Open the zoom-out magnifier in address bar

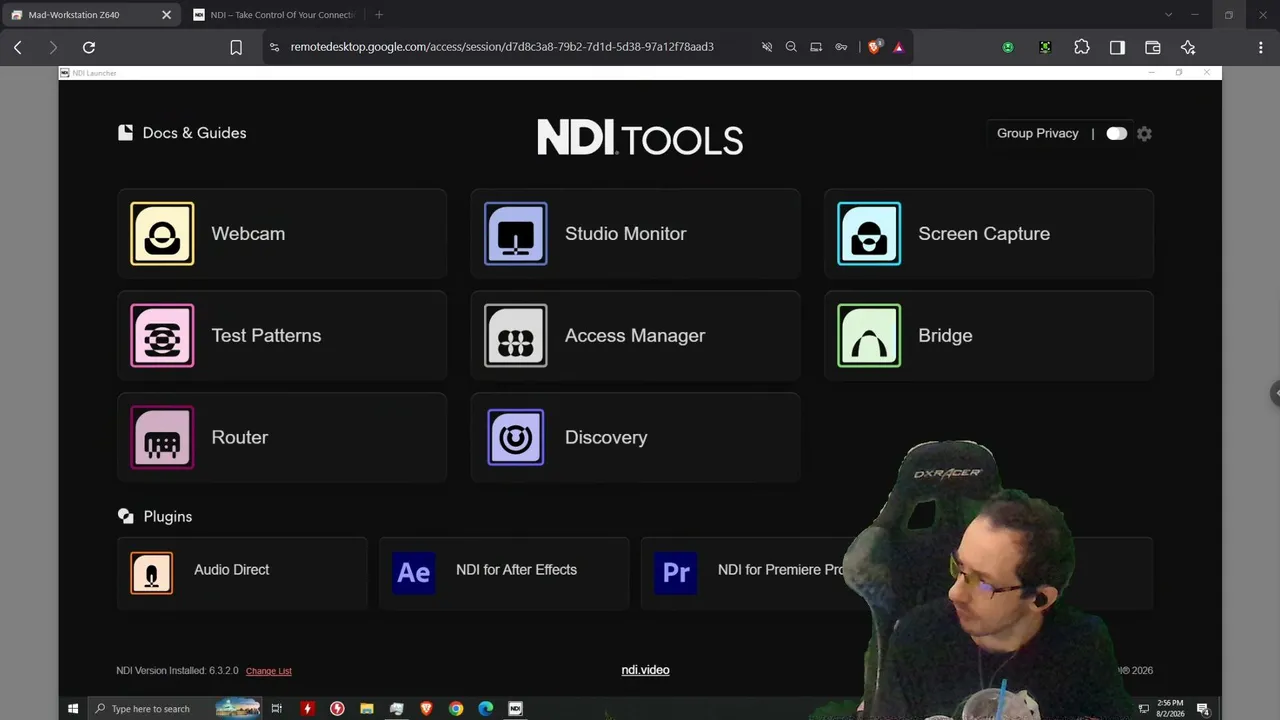tap(791, 47)
